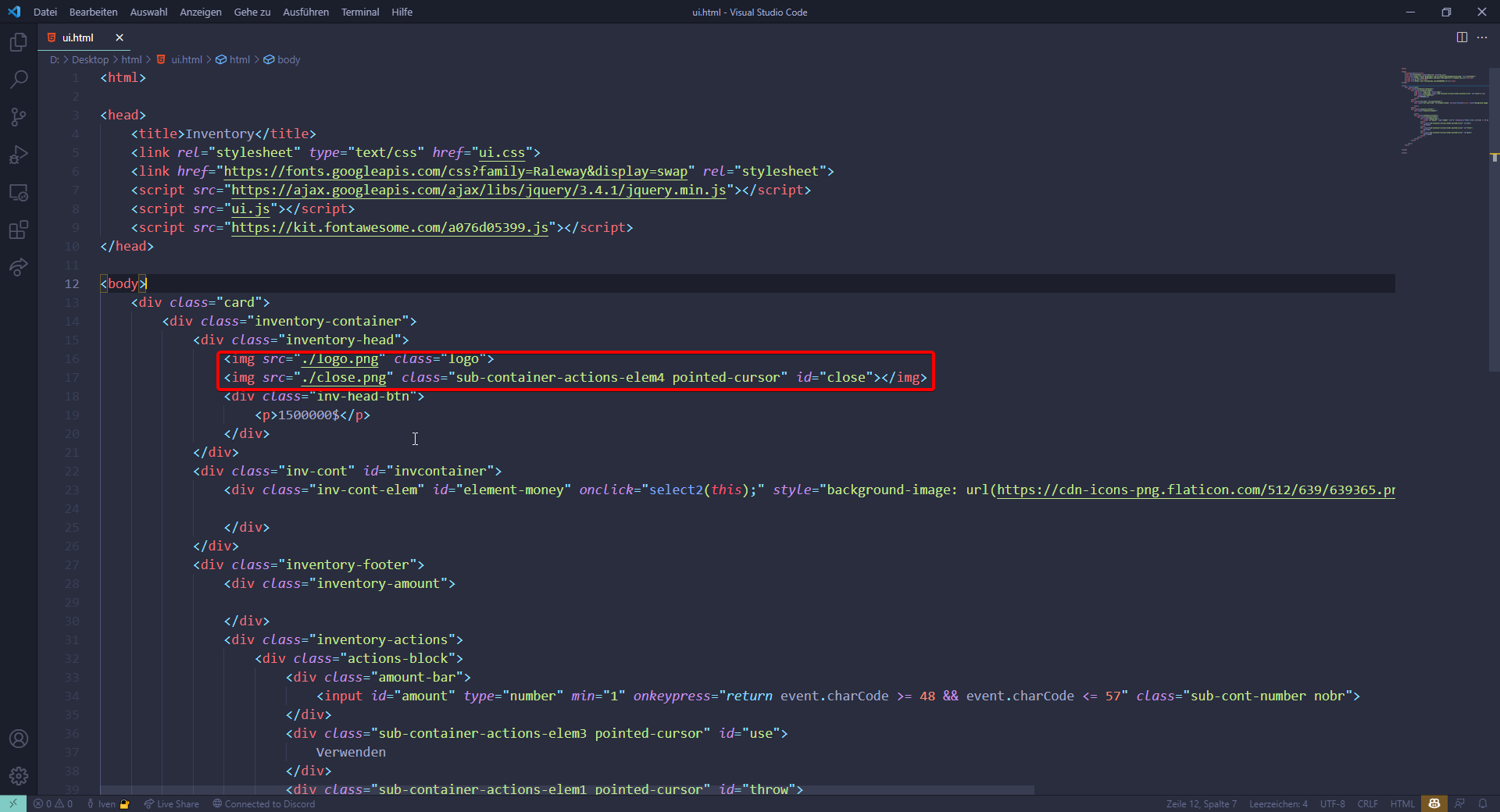This screenshot has width=1500, height=812.
Task: Close the ui.html editor tab
Action: [120, 37]
